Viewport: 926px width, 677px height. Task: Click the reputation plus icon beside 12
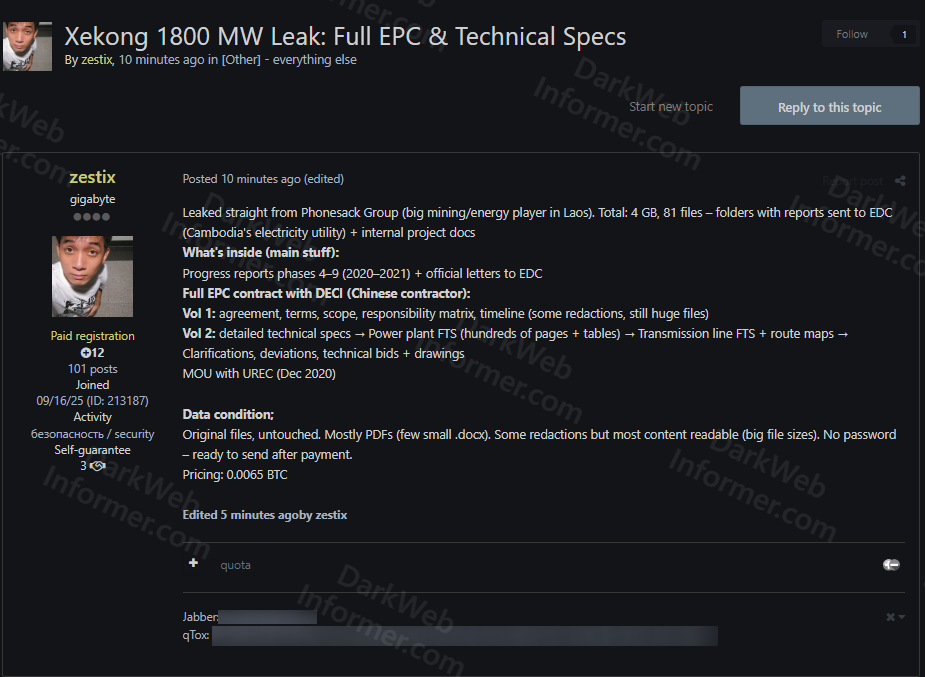click(x=86, y=353)
